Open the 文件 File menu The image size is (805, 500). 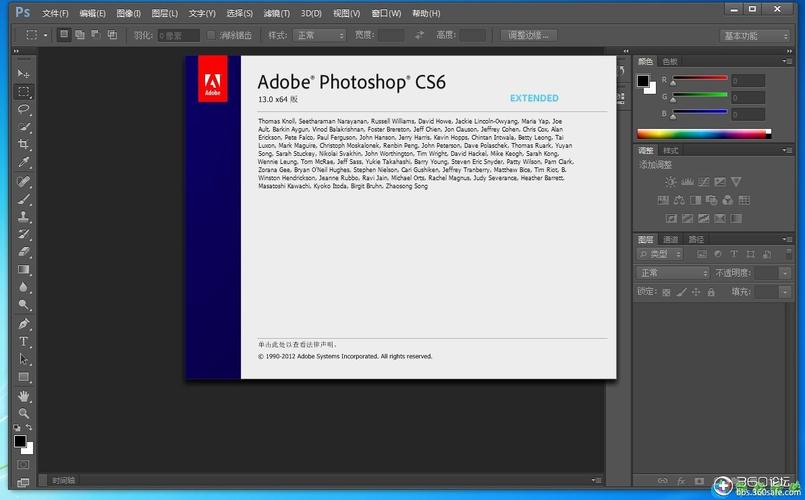[55, 13]
